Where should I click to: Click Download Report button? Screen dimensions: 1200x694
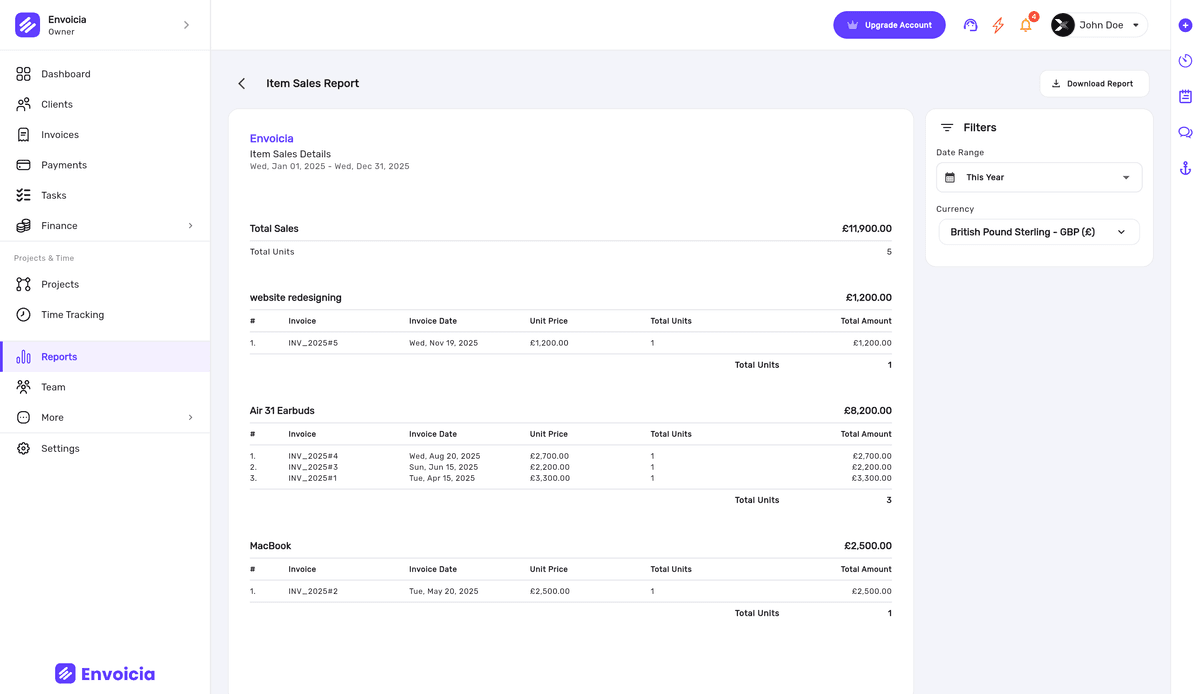tap(1093, 84)
